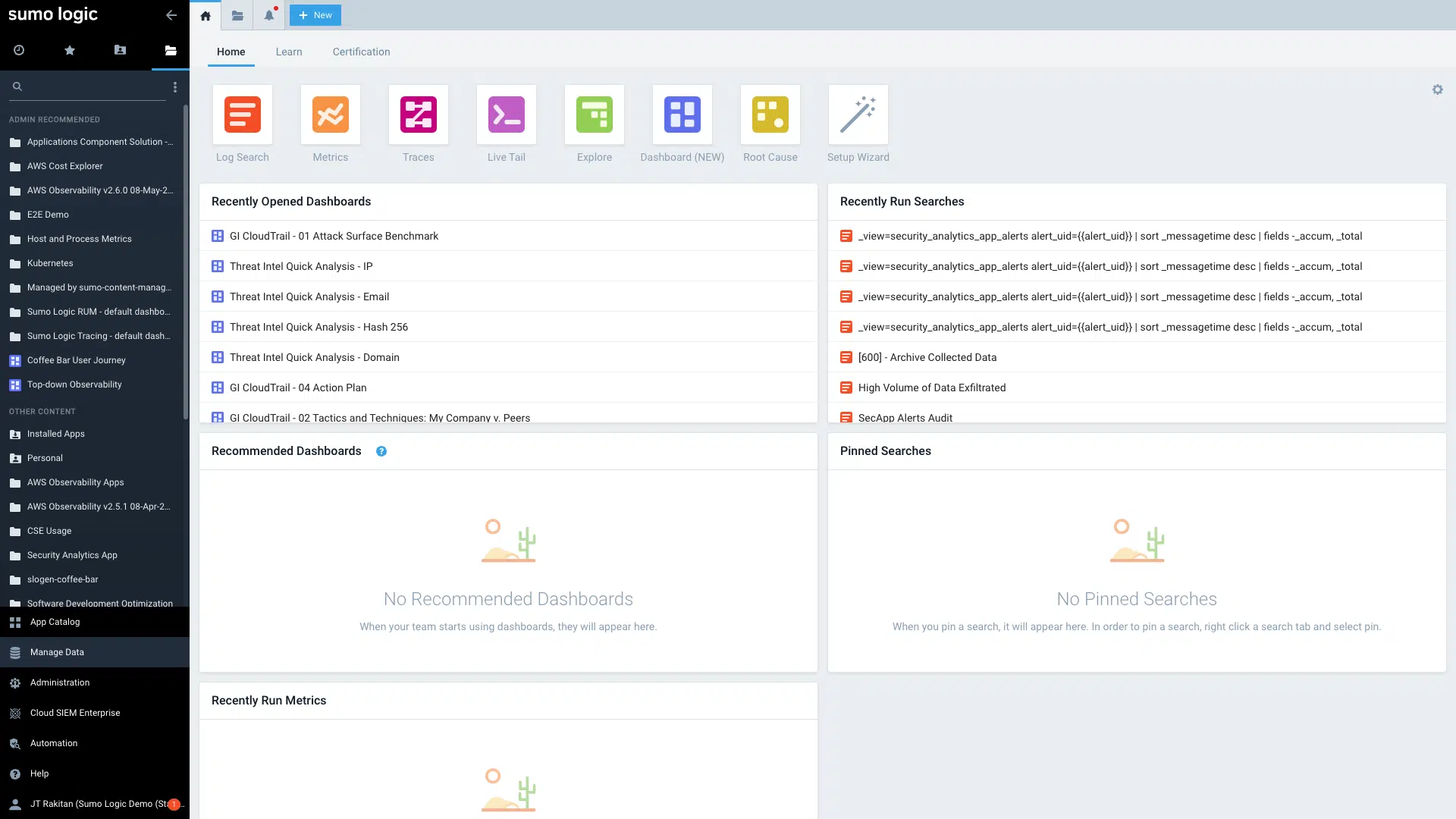
Task: Open Threat Intel Quick Analysis - Email dashboard
Action: click(x=309, y=297)
